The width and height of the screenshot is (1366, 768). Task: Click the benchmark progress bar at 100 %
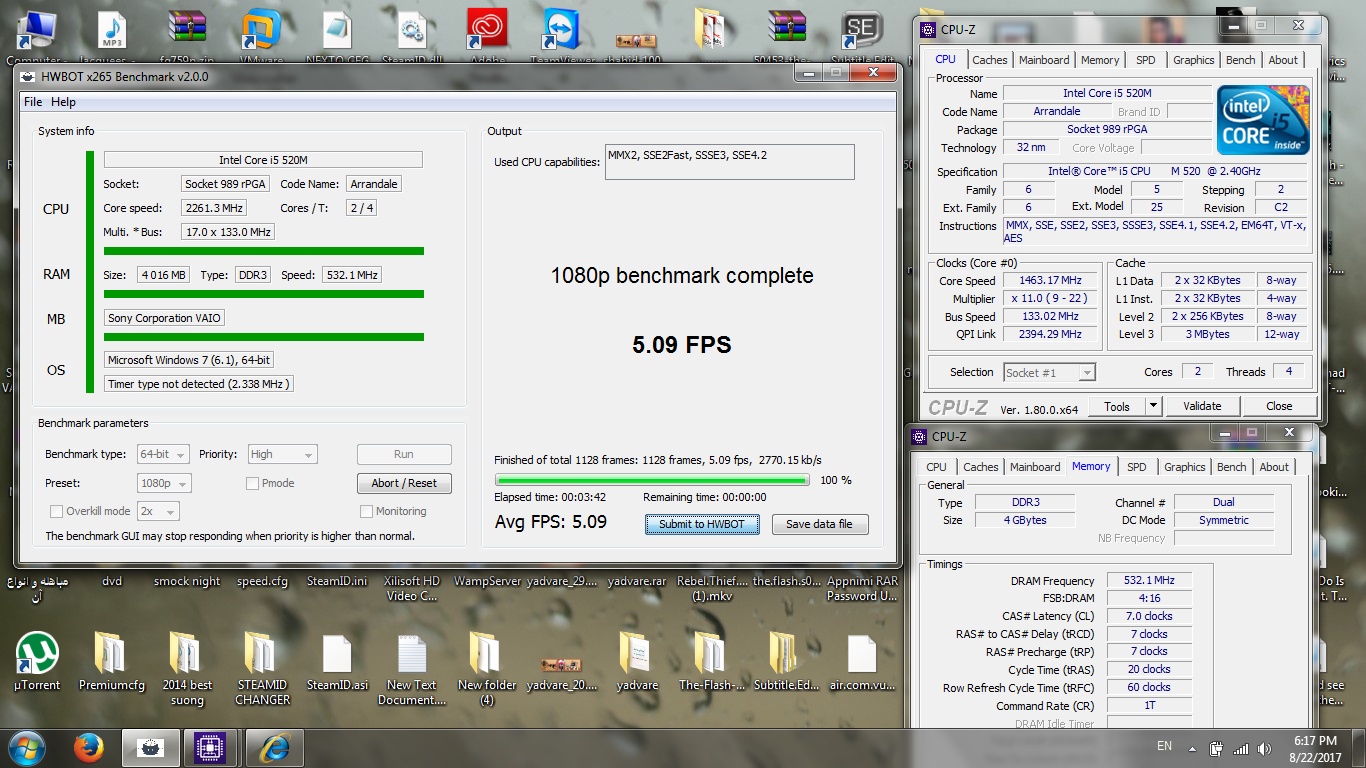click(652, 480)
